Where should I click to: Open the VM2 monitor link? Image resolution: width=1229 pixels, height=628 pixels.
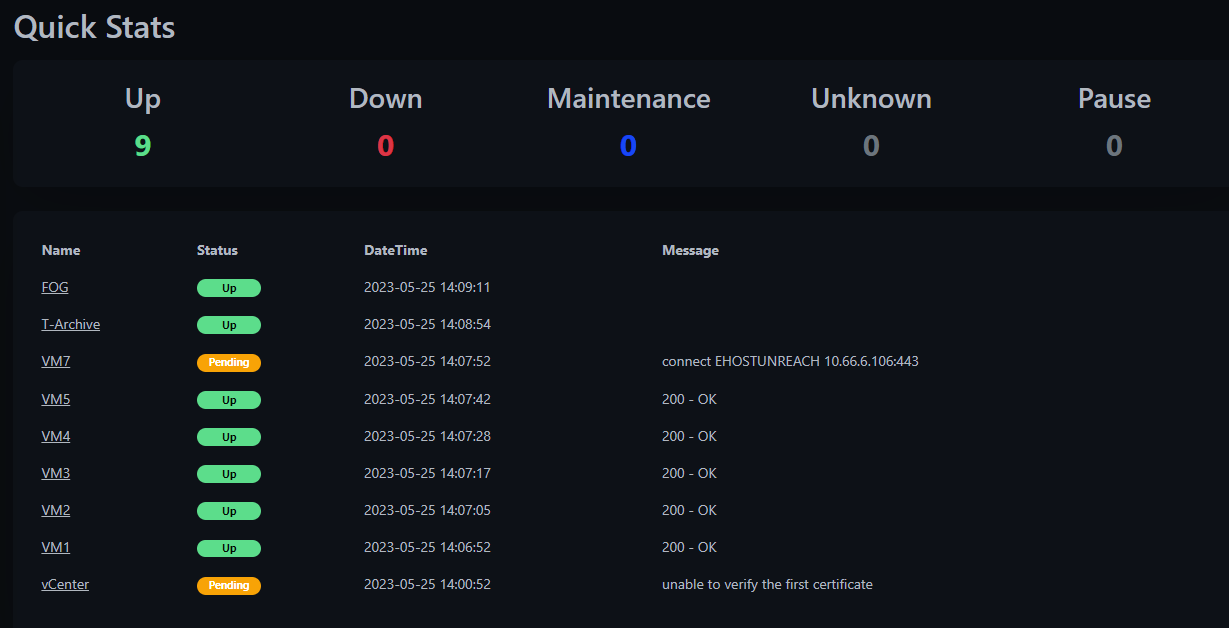click(x=56, y=511)
